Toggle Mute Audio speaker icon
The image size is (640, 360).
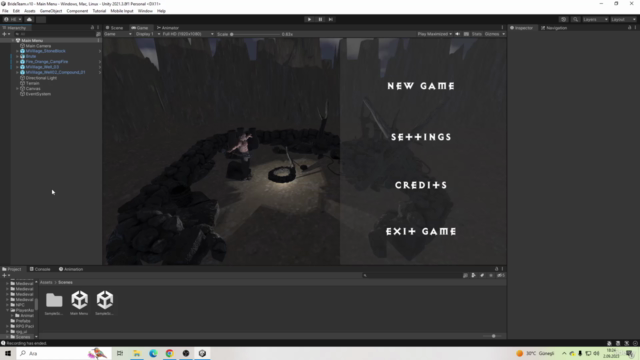point(458,34)
